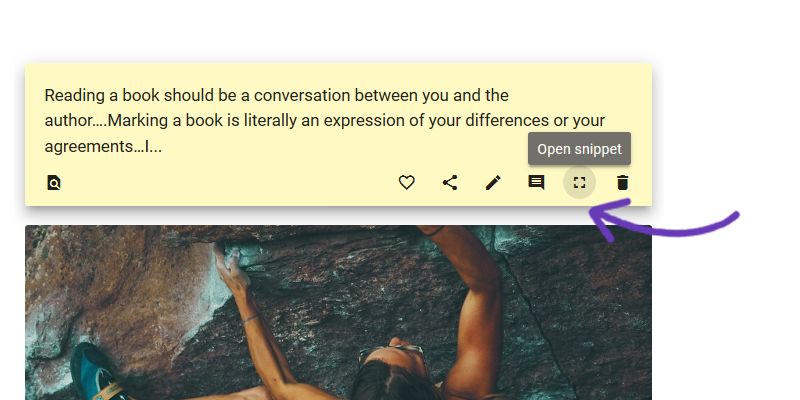Screen dimensions: 800x400
Task: Share the snippet using the share icon
Action: tap(449, 182)
